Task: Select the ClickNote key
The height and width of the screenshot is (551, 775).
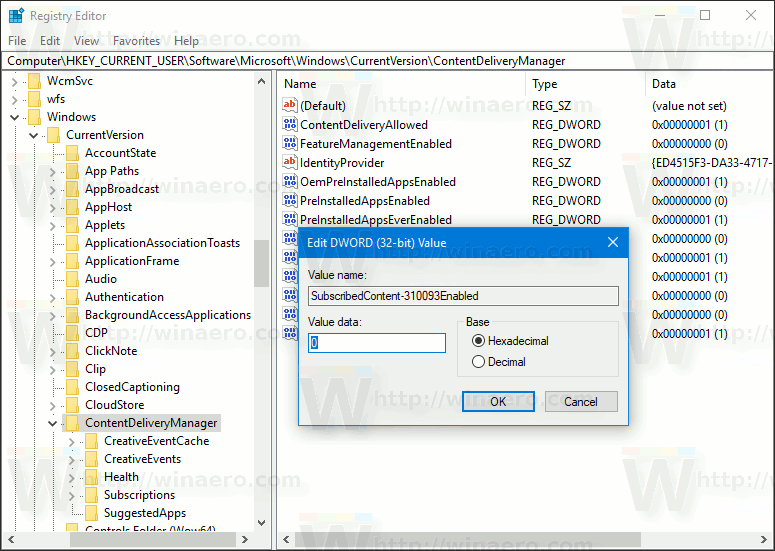Action: [x=111, y=351]
